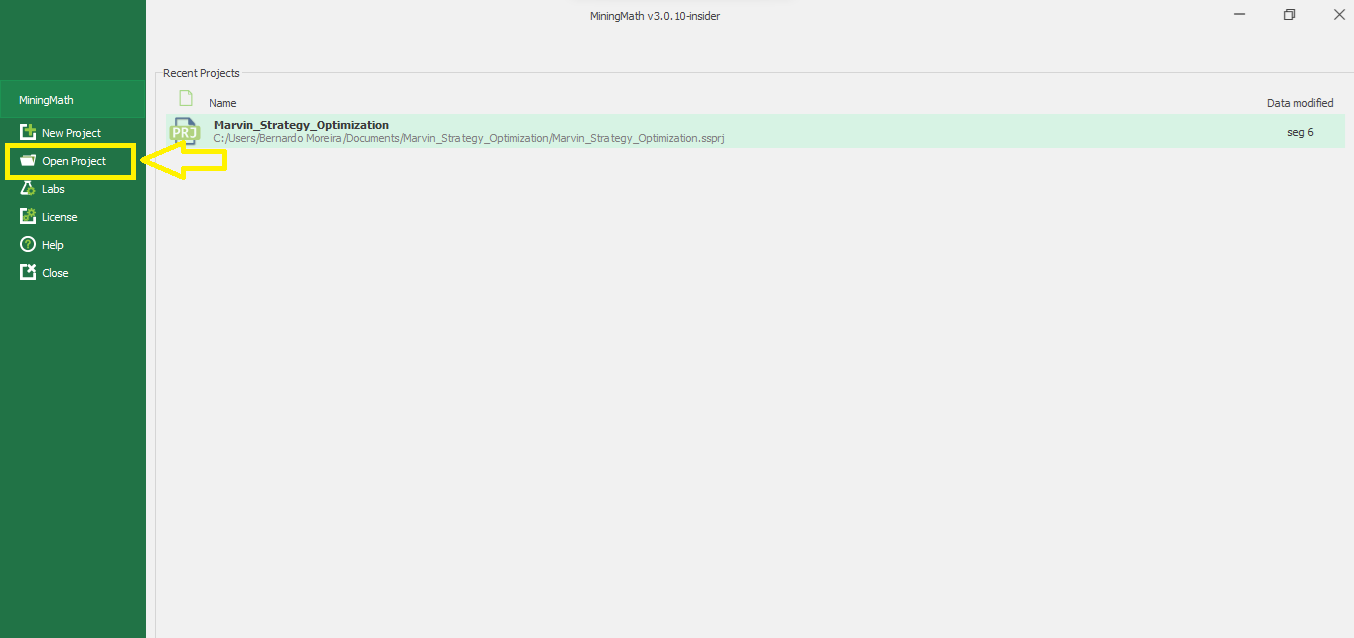1354x638 pixels.
Task: Click the Open Project folder icon
Action: [x=28, y=161]
